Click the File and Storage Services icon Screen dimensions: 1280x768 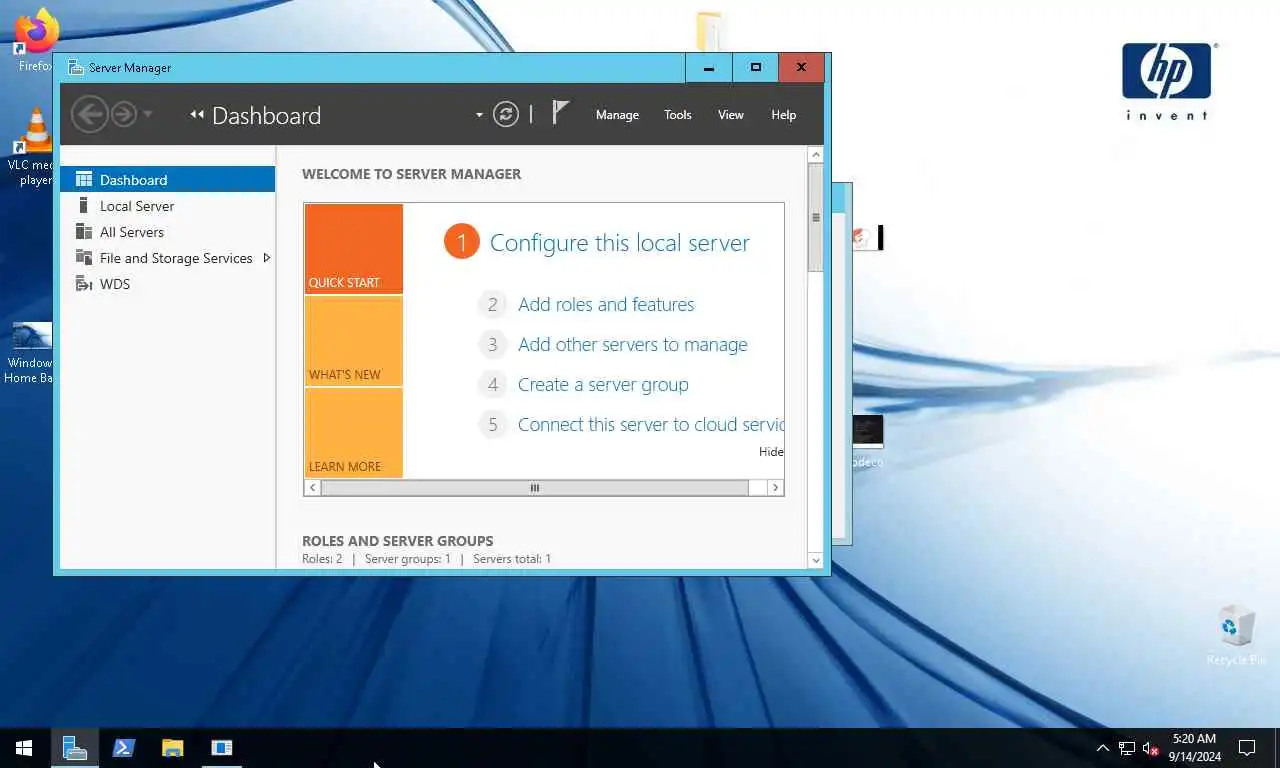pos(84,258)
